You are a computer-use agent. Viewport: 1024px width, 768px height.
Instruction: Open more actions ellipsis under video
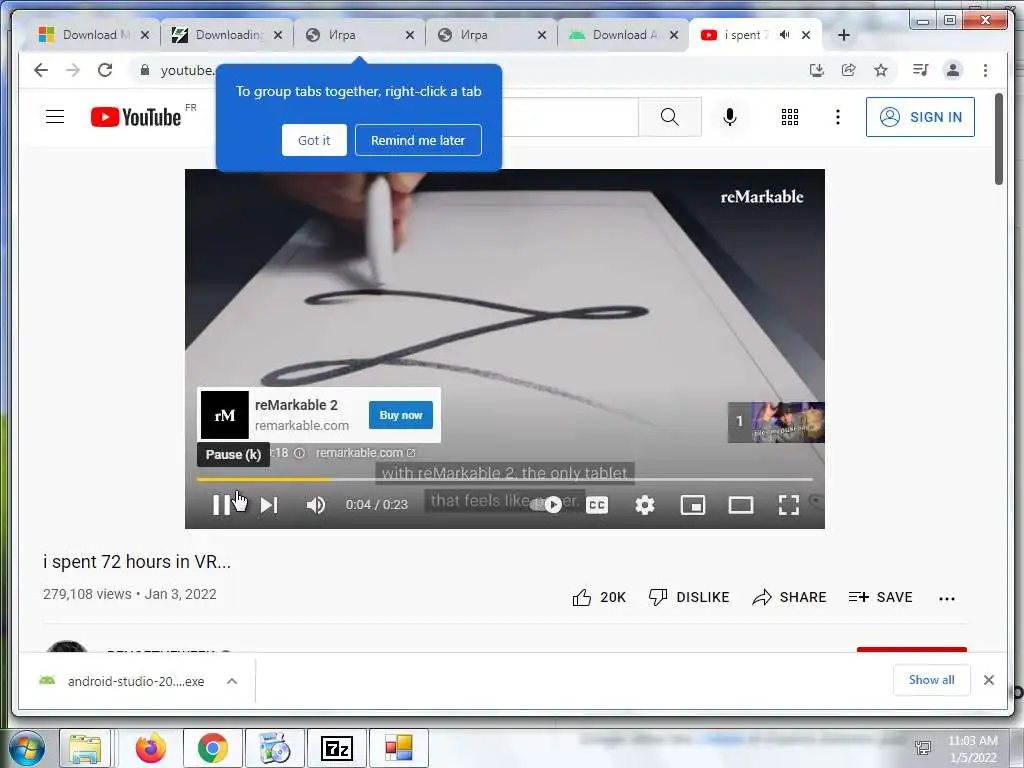pyautogui.click(x=947, y=598)
